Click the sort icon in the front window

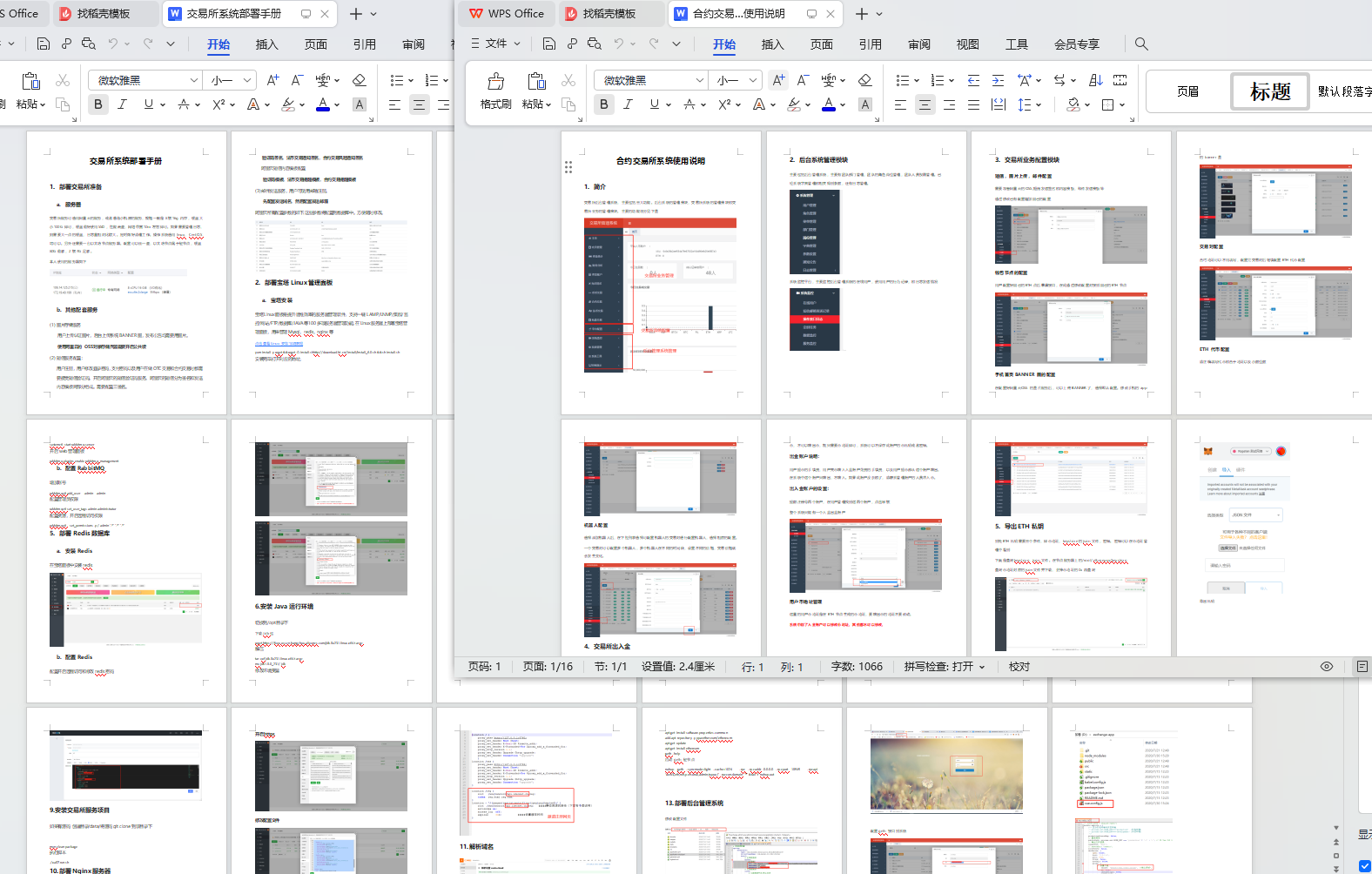1096,80
